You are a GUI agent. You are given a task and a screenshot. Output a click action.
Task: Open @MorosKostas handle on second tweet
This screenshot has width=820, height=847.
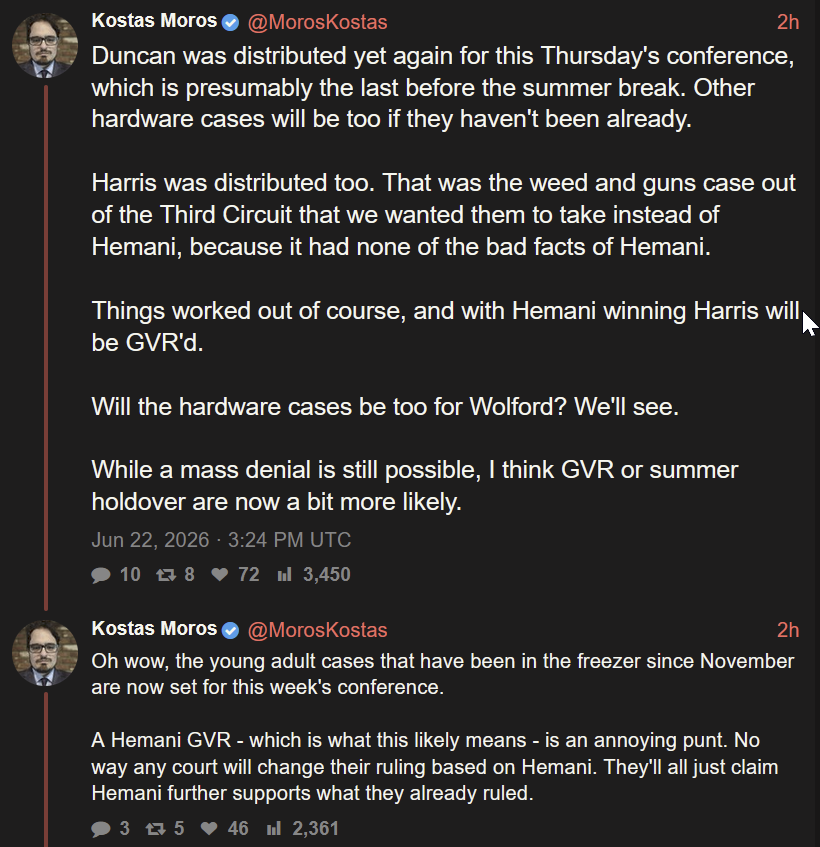(317, 630)
